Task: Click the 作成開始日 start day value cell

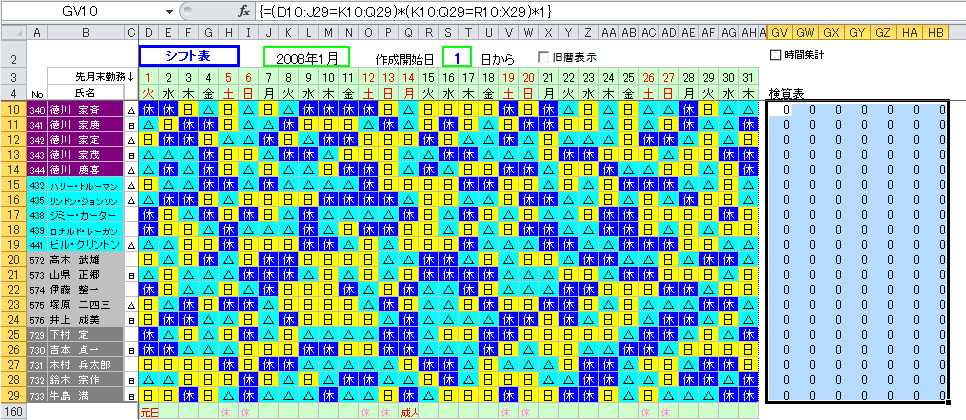Action: (457, 58)
